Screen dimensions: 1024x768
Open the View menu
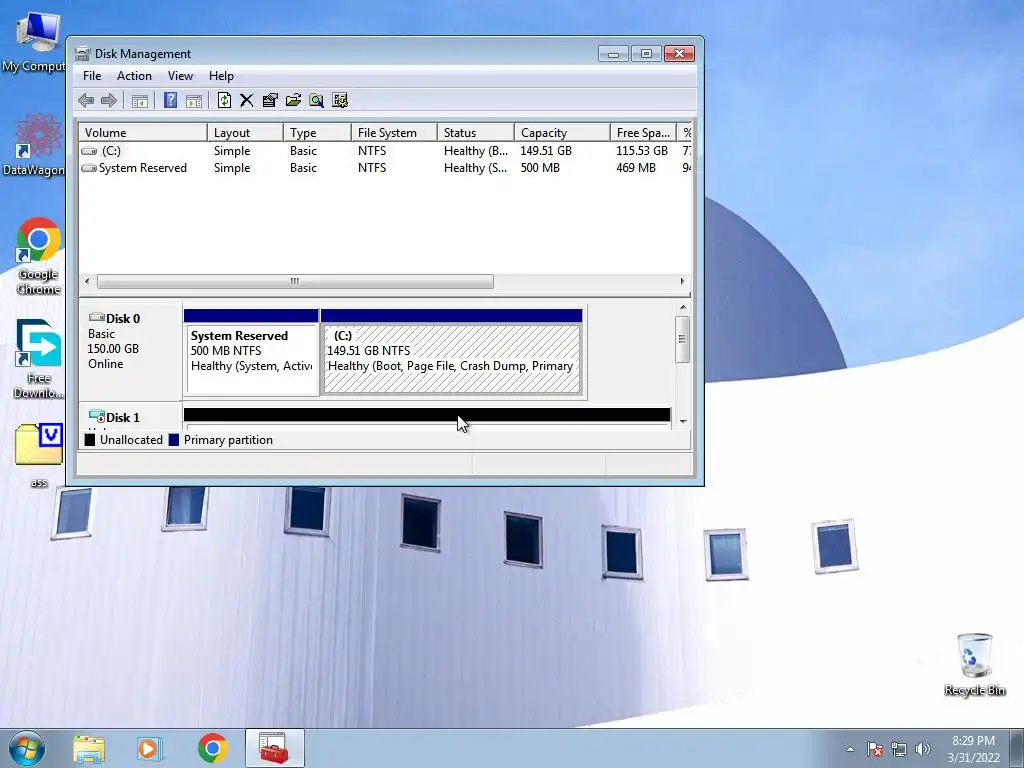coord(180,76)
